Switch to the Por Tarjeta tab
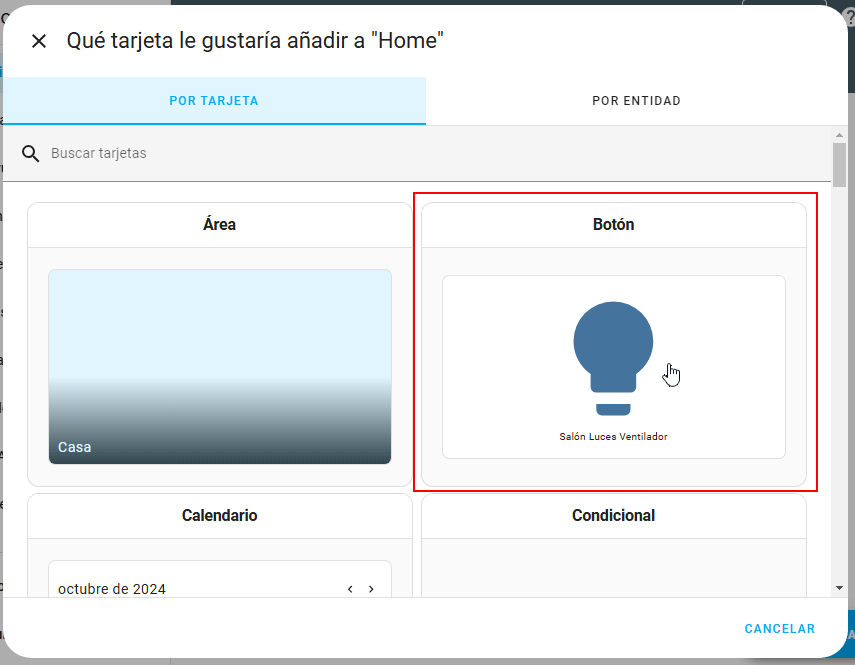The height and width of the screenshot is (665, 855). click(214, 101)
